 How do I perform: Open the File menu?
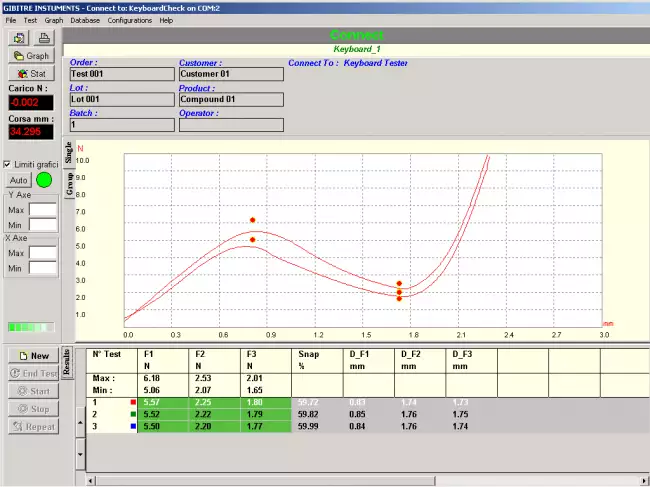tap(11, 20)
